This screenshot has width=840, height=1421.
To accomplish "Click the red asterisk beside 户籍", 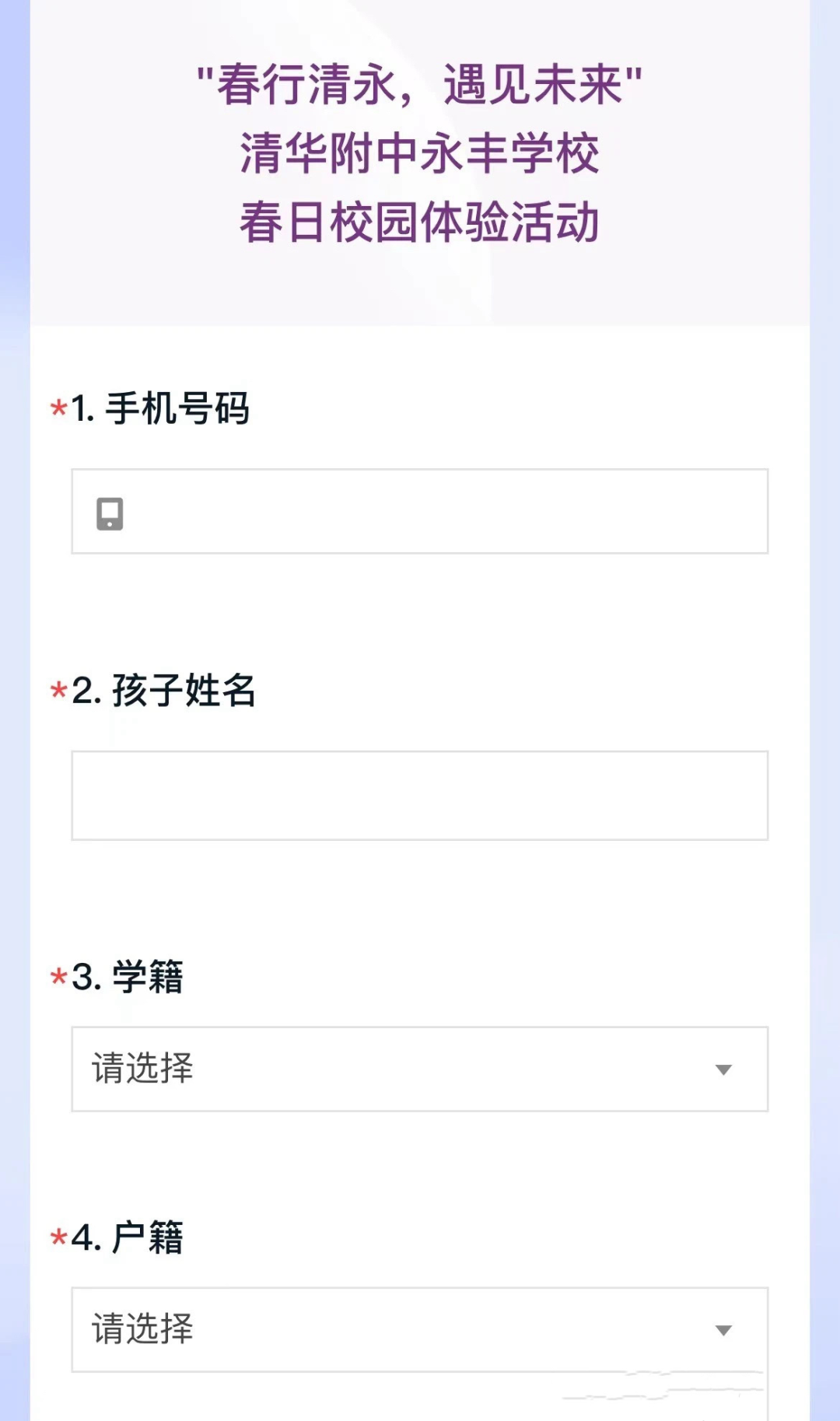I will tap(58, 1237).
